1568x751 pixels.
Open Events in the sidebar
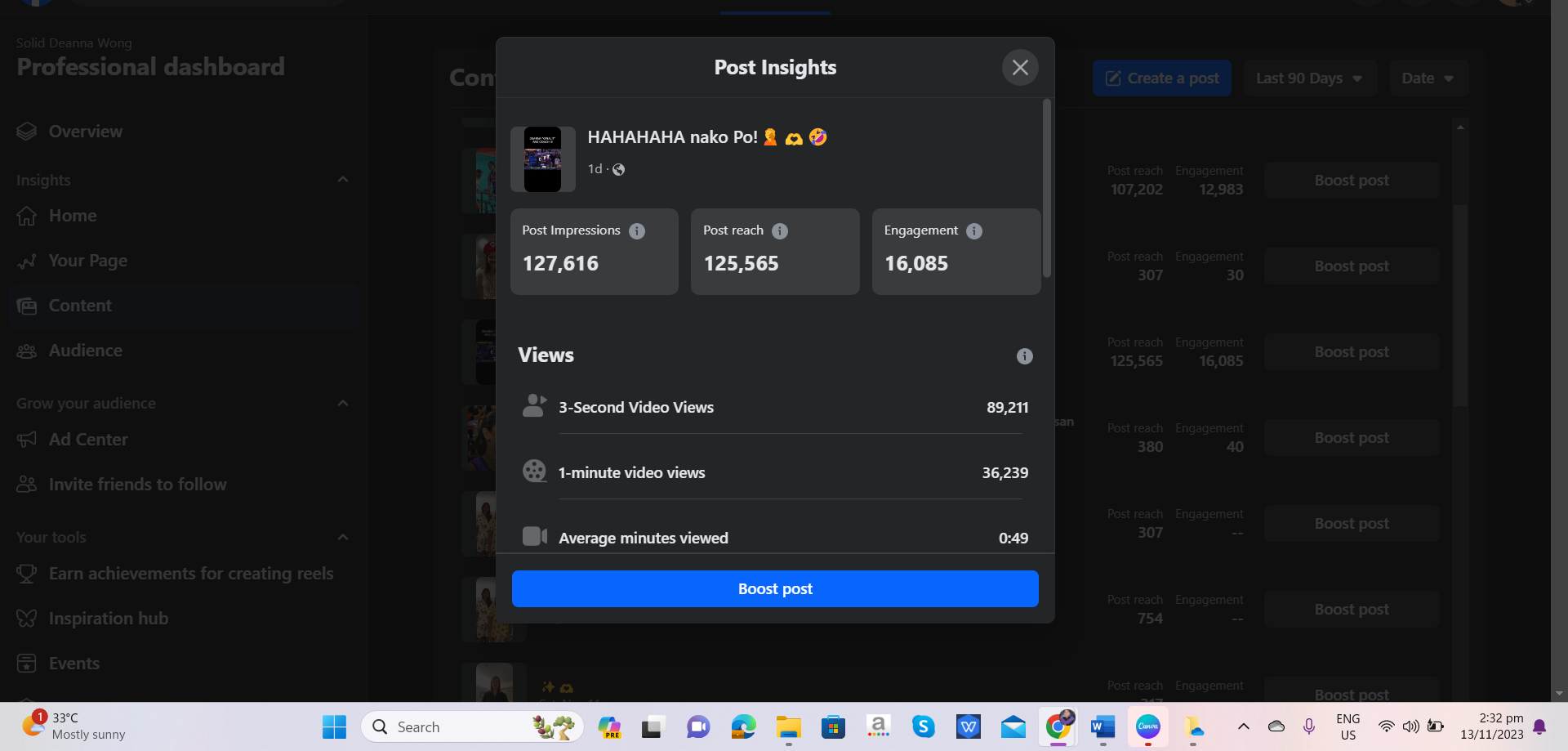point(184,664)
